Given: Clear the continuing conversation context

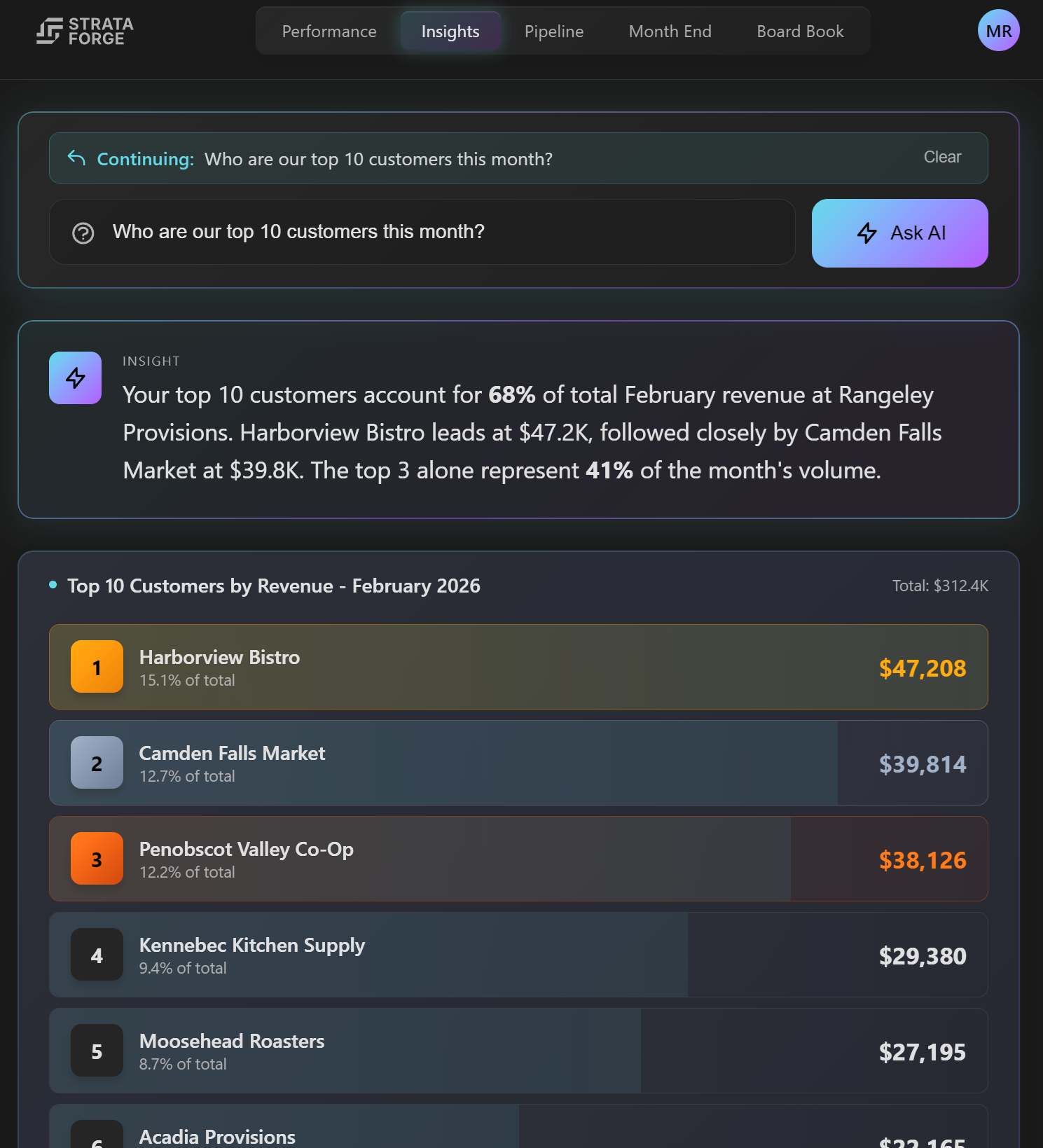Looking at the screenshot, I should point(942,158).
